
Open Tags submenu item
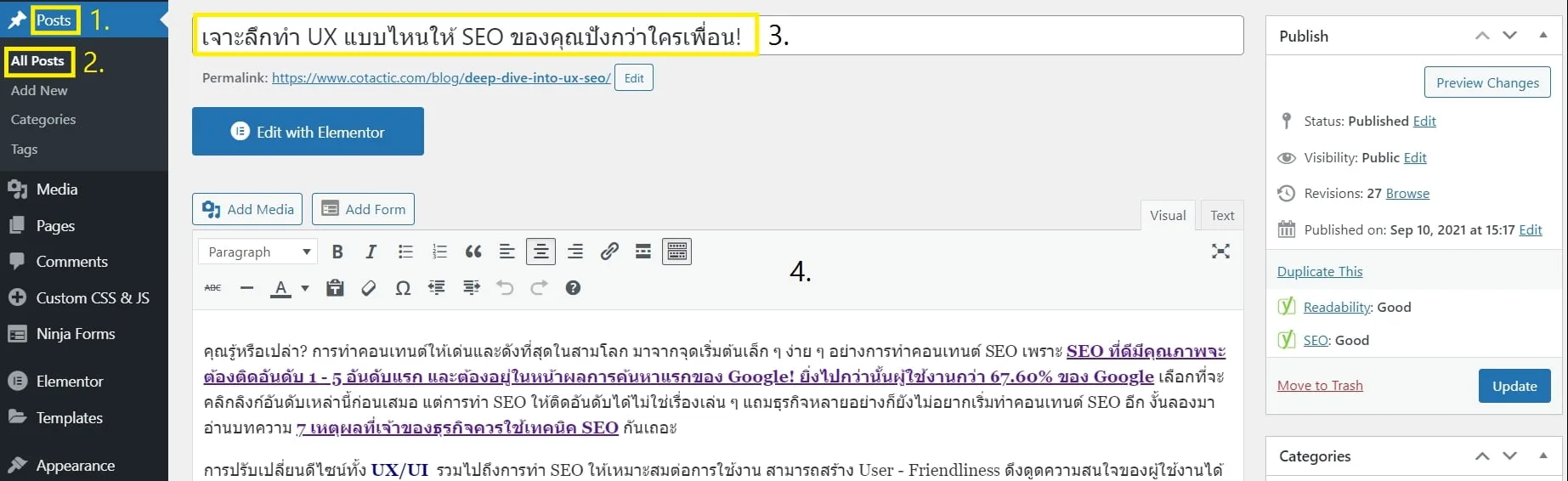[x=24, y=149]
